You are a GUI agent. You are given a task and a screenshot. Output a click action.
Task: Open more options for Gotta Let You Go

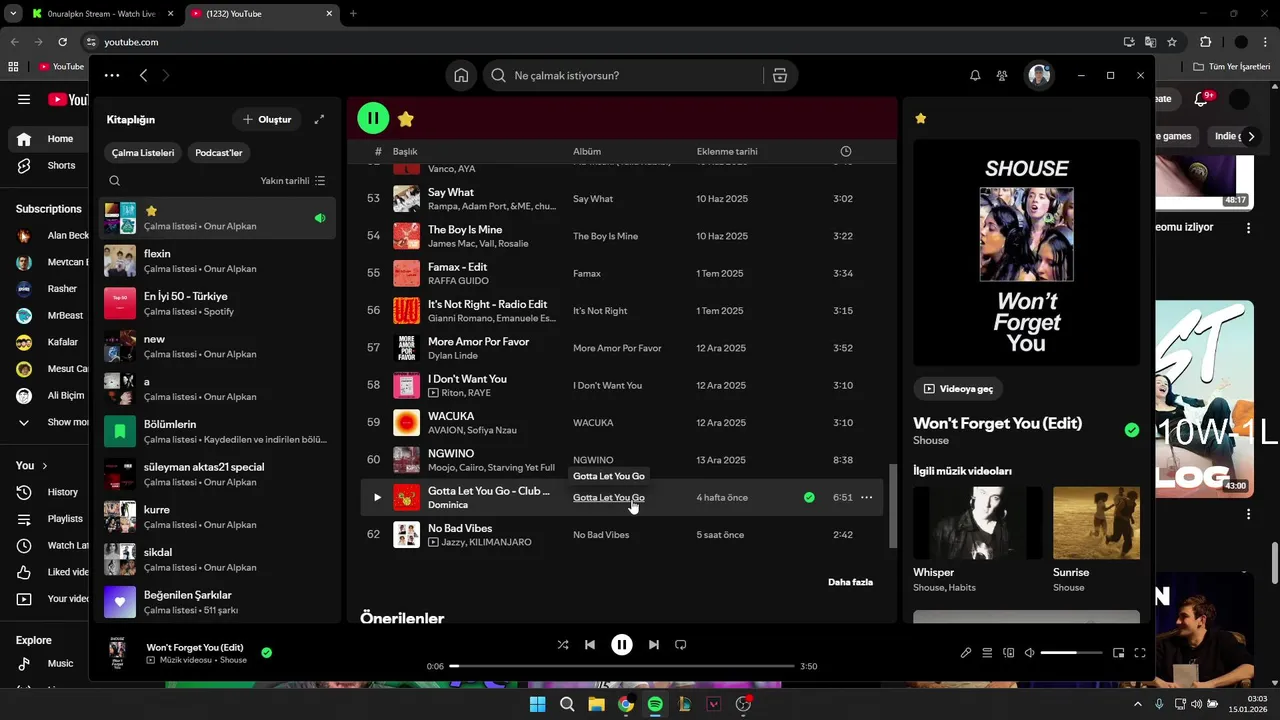tap(867, 497)
